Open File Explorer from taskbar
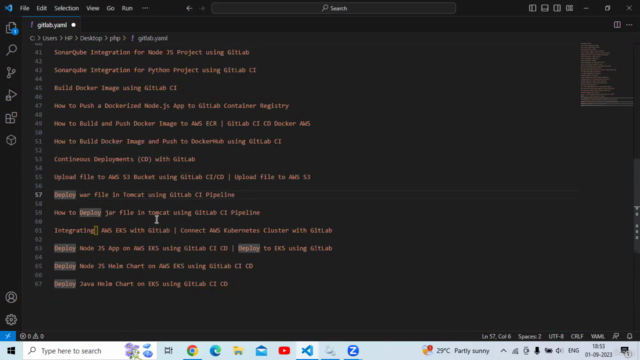The height and width of the screenshot is (360, 640). click(238, 351)
